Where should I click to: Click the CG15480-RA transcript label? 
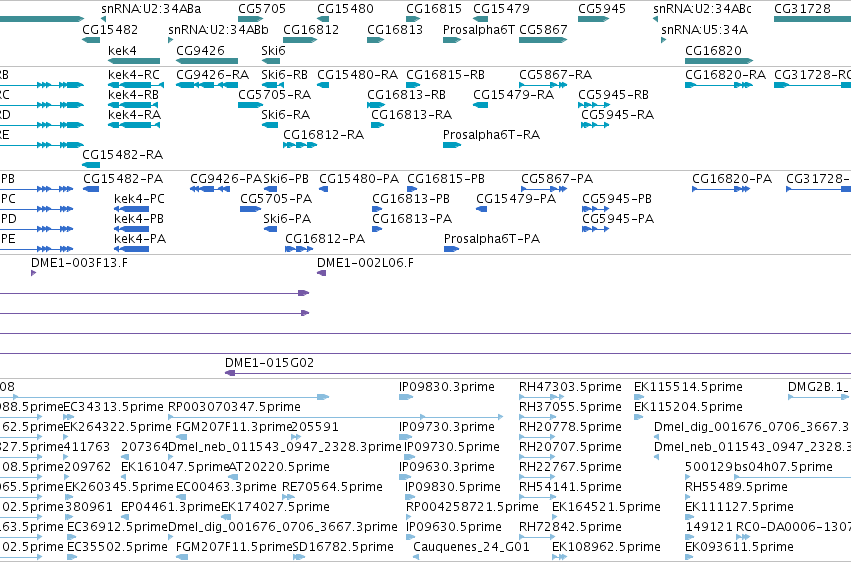(x=357, y=74)
